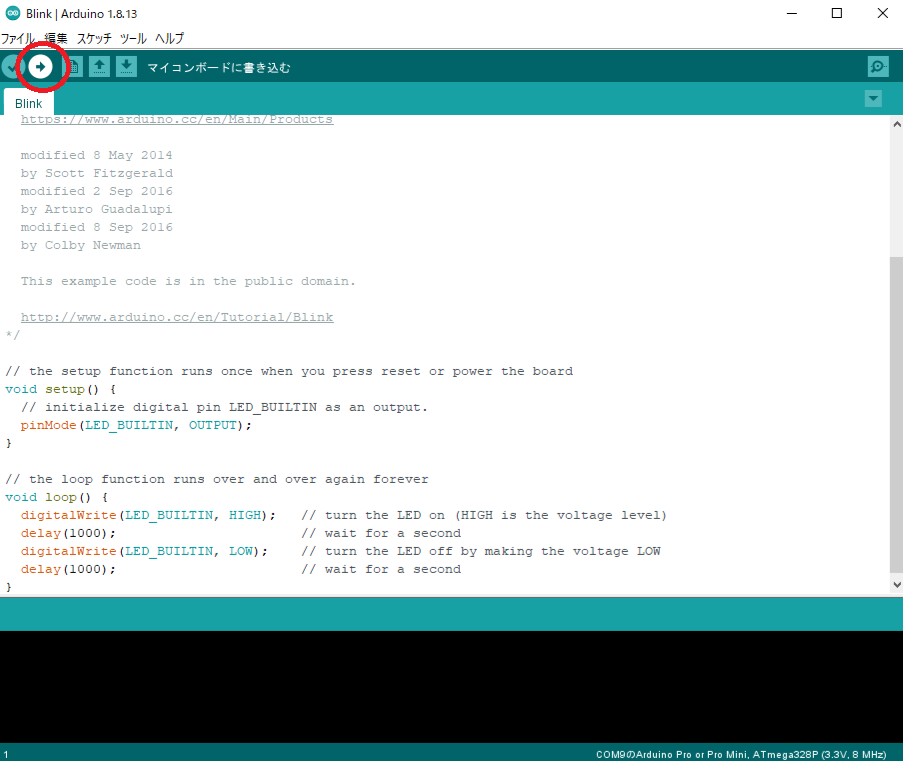Image resolution: width=903 pixels, height=761 pixels.
Task: Open a sketch with the up-arrow icon
Action: (x=100, y=67)
